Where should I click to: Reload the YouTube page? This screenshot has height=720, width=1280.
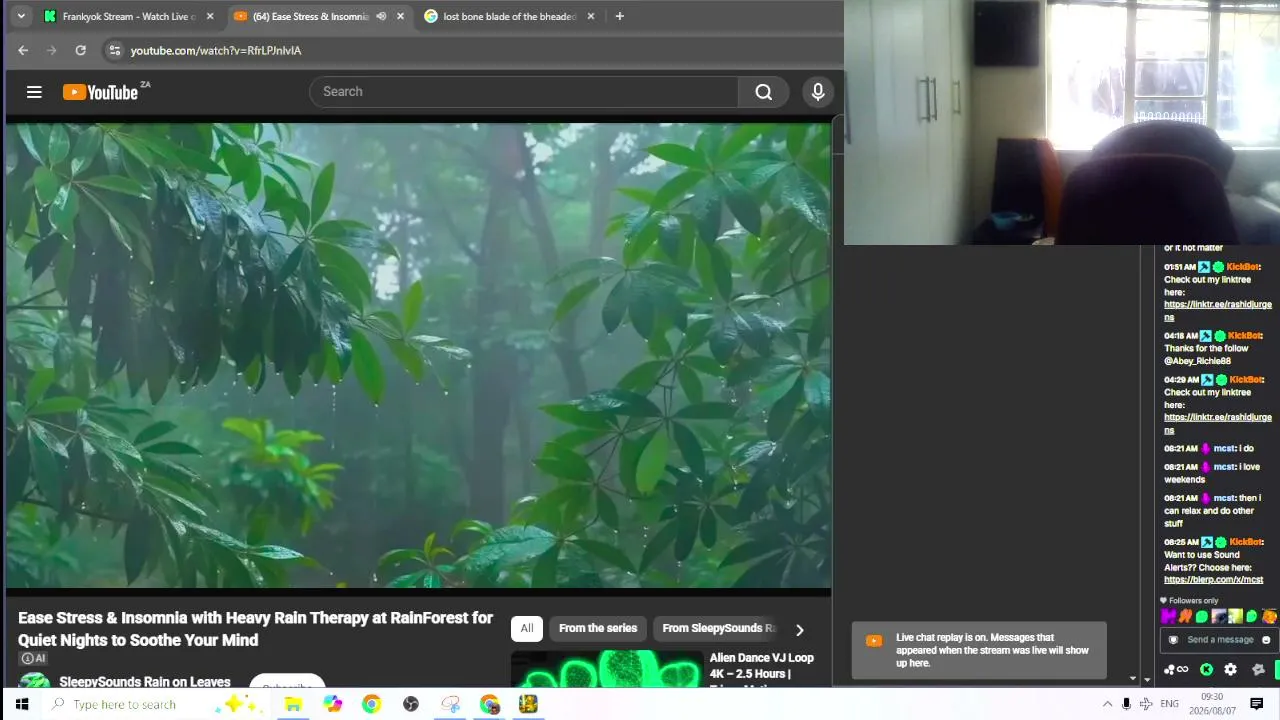tap(80, 50)
